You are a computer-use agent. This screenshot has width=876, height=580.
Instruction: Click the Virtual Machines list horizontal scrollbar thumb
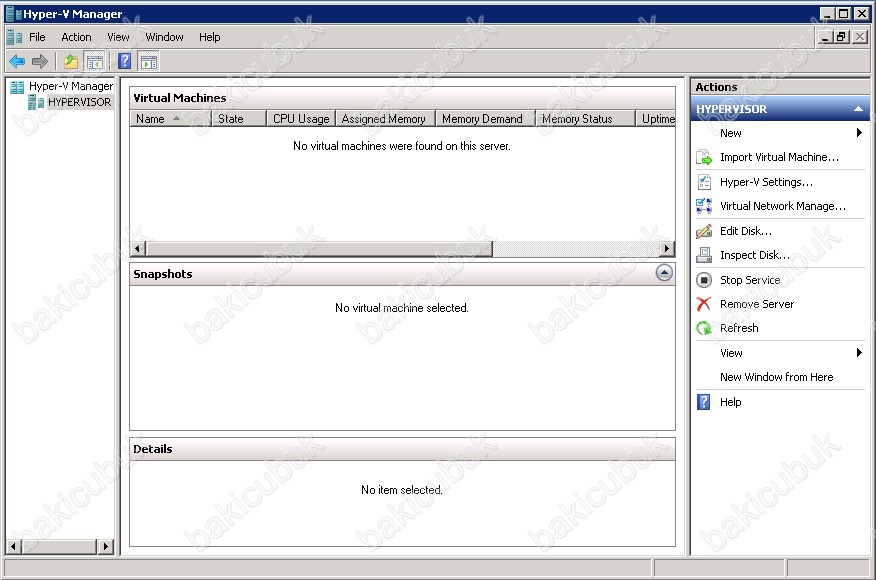319,248
